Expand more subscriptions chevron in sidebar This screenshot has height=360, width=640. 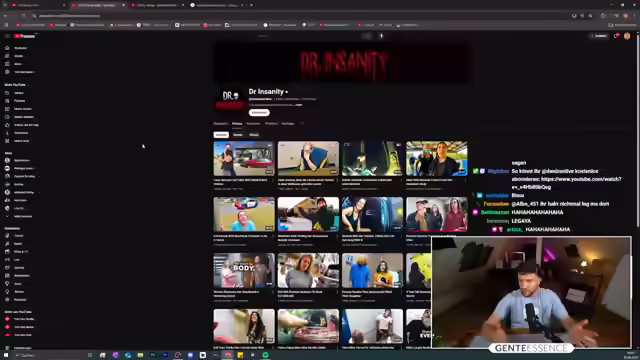7,216
